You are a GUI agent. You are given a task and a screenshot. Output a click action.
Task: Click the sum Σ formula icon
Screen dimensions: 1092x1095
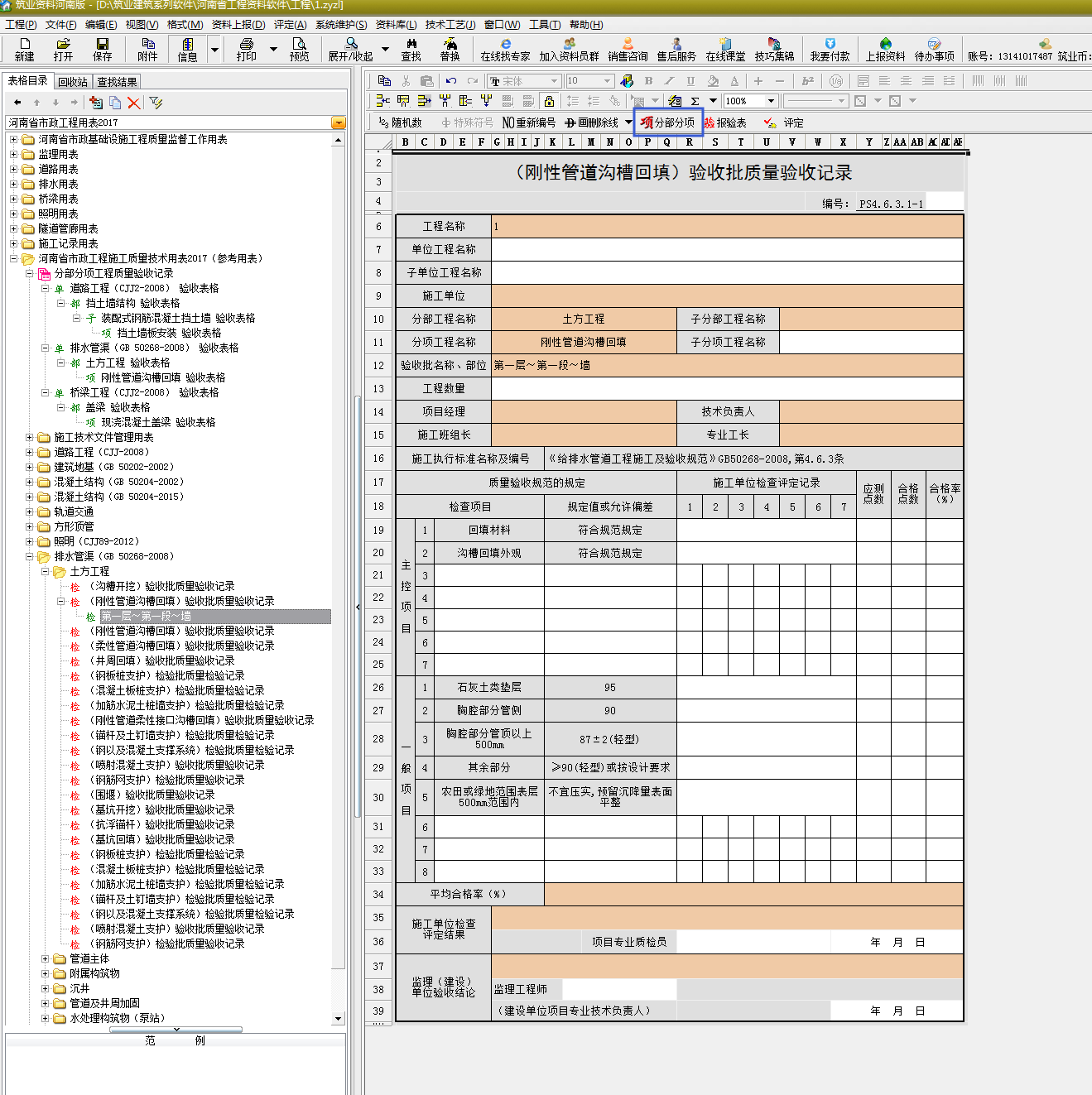(695, 101)
